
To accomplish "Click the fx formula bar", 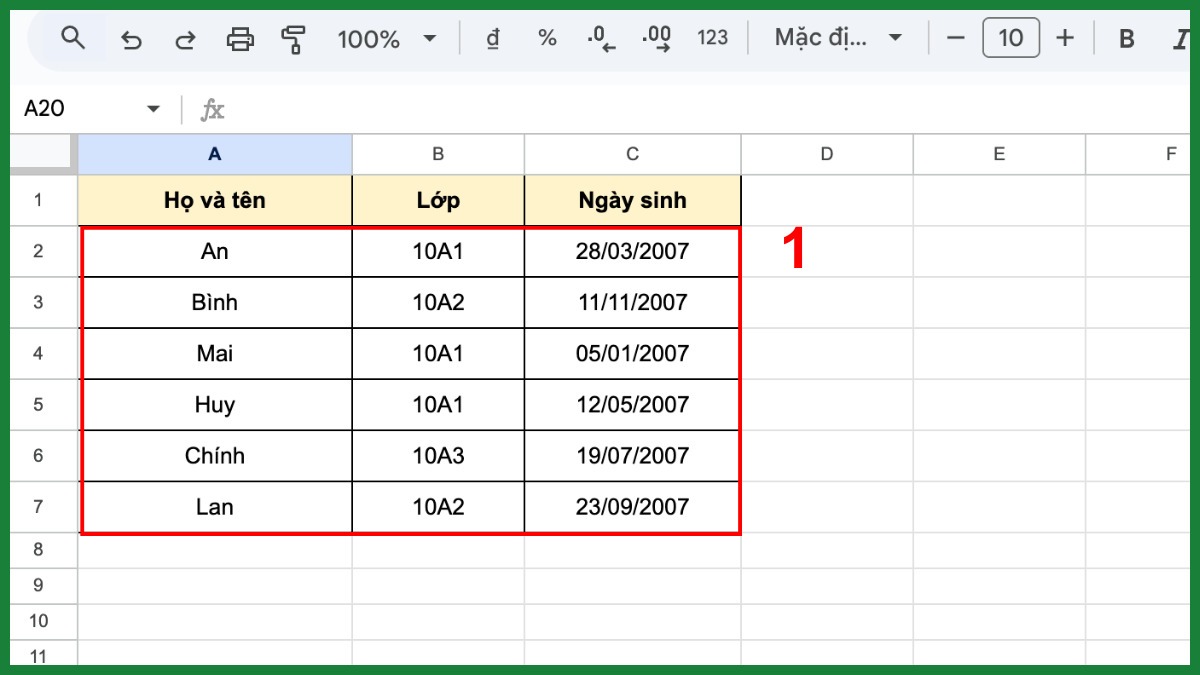I will click(x=213, y=107).
